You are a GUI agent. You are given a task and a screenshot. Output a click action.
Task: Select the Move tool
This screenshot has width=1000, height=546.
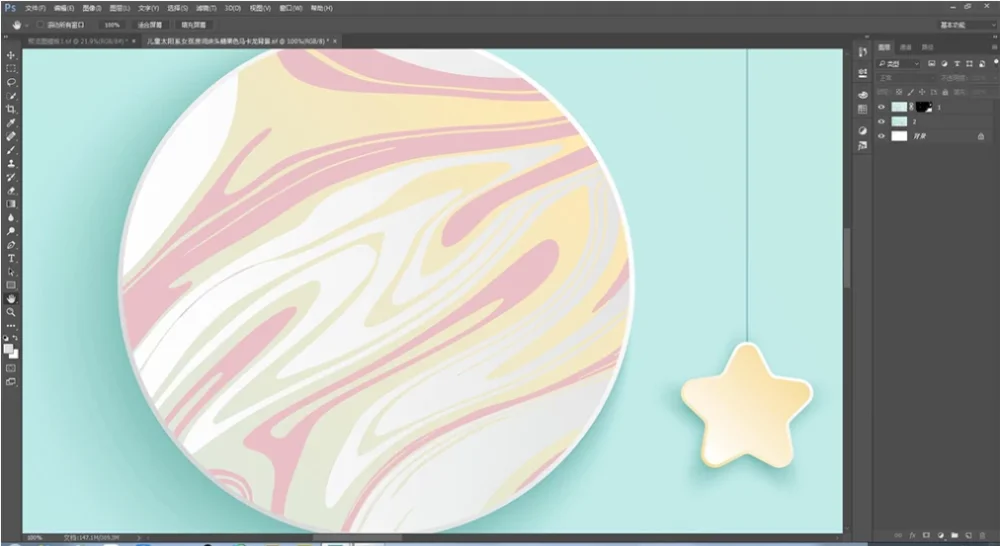point(11,55)
